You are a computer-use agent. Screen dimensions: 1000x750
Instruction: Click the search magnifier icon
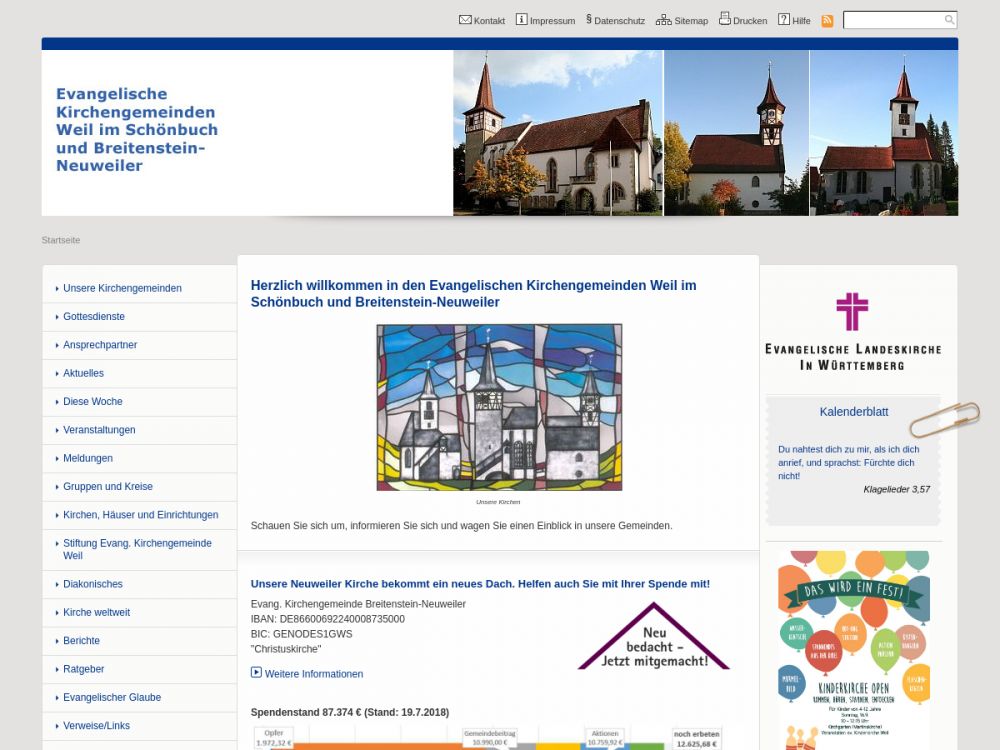pos(949,20)
